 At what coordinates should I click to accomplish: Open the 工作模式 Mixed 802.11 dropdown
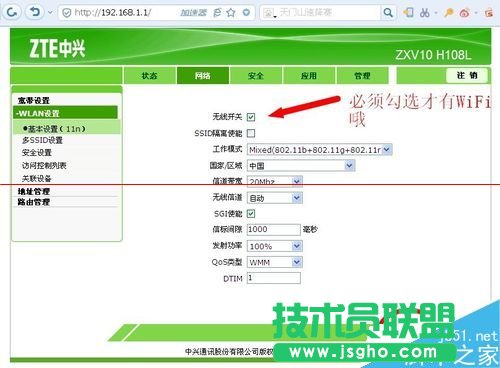click(320, 150)
